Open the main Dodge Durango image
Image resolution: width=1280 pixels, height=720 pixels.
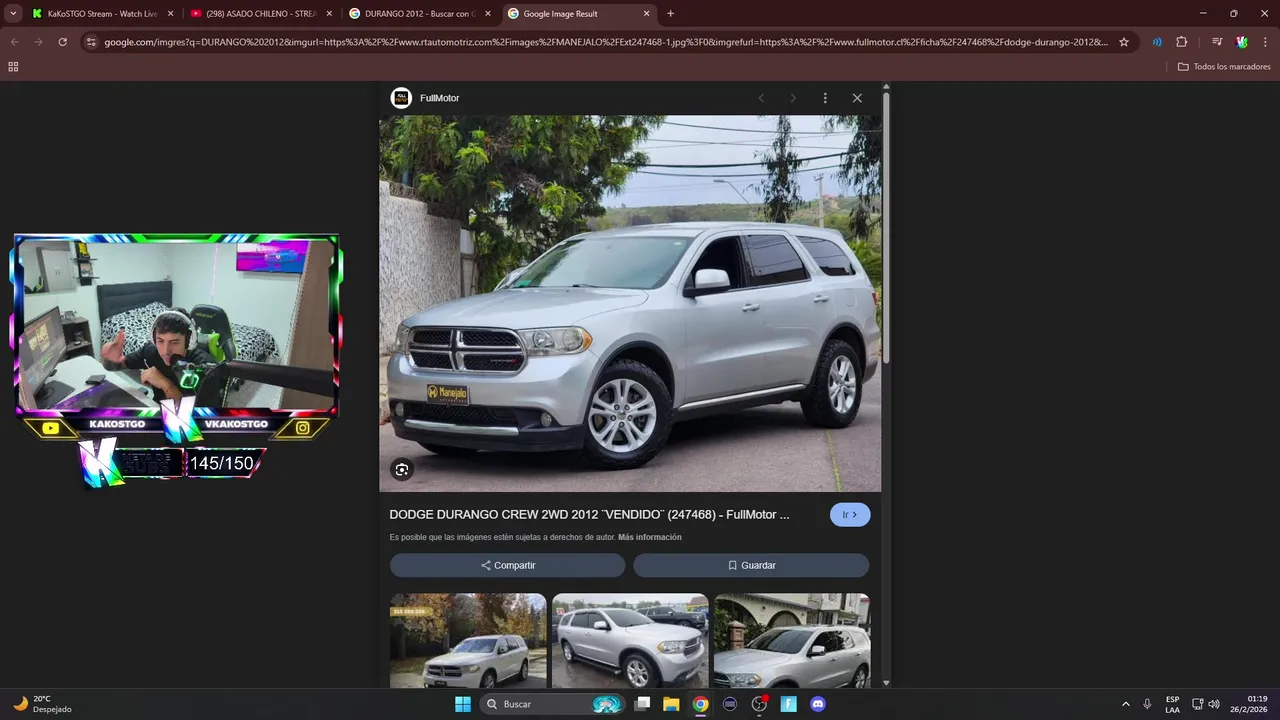click(x=630, y=303)
